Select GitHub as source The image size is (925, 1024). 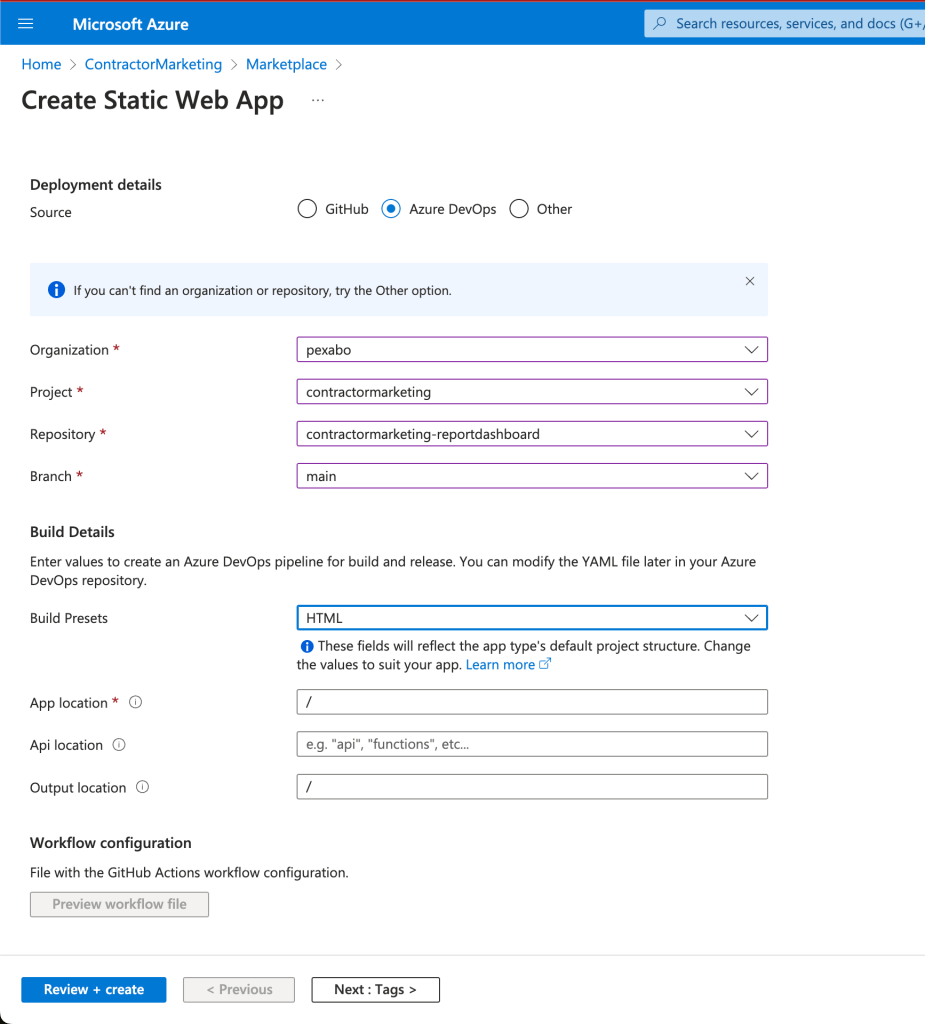307,209
